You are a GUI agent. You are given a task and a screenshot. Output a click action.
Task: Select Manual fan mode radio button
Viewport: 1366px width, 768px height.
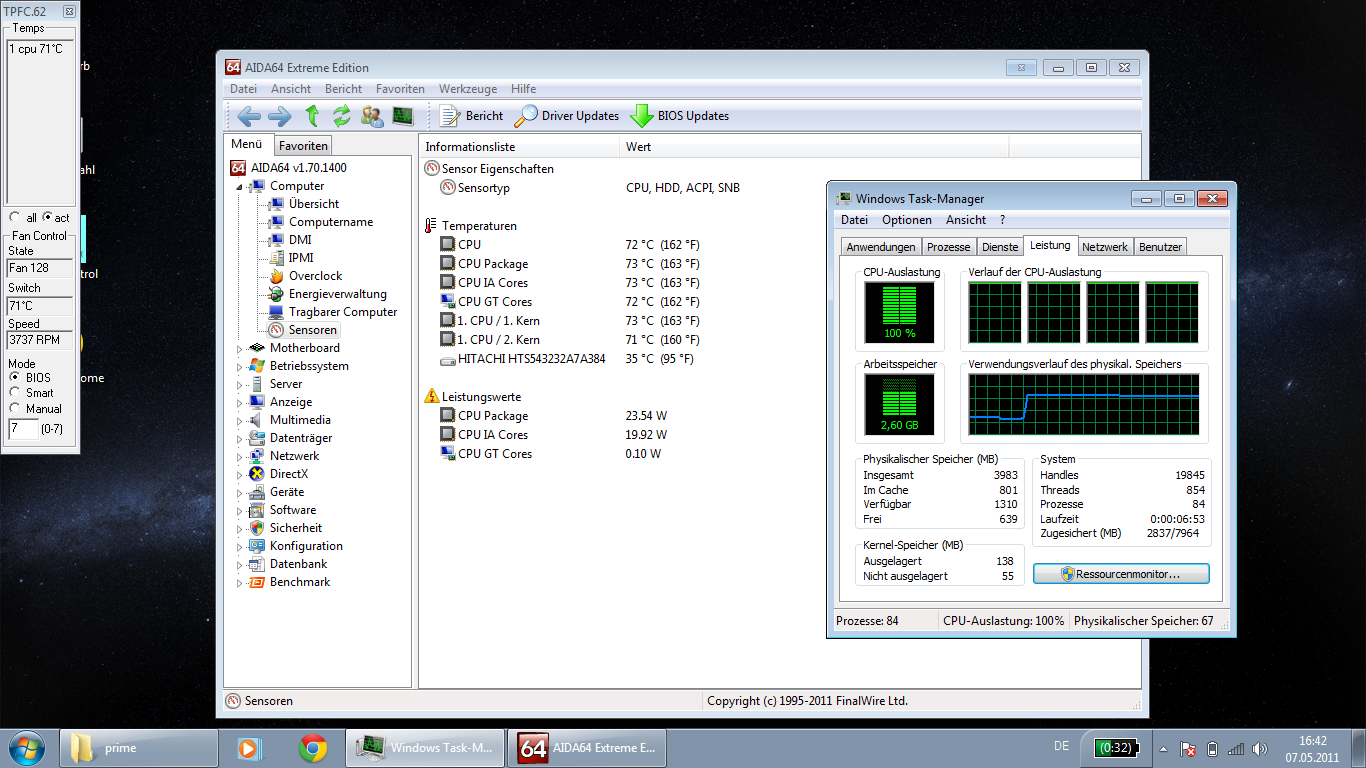(15, 408)
